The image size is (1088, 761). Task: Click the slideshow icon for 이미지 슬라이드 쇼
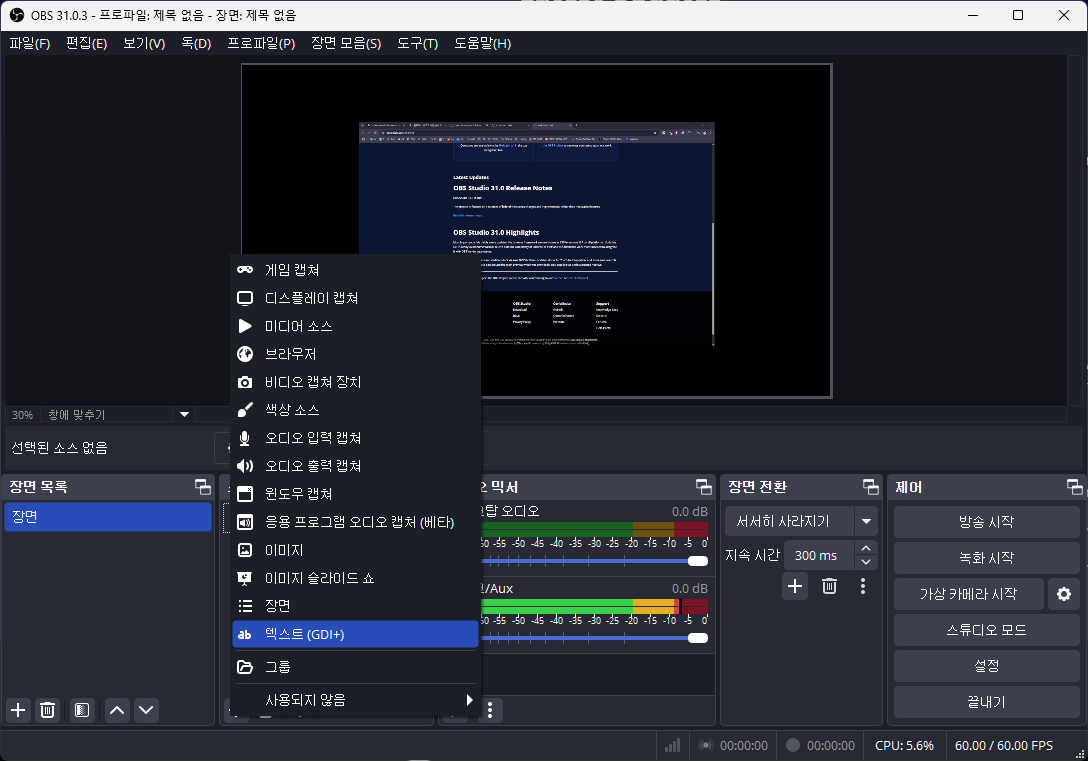(x=245, y=578)
